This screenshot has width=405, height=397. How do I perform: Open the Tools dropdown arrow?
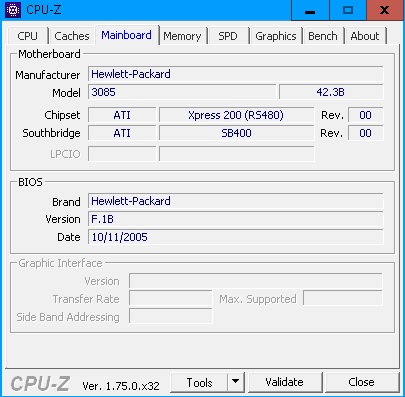[x=236, y=382]
